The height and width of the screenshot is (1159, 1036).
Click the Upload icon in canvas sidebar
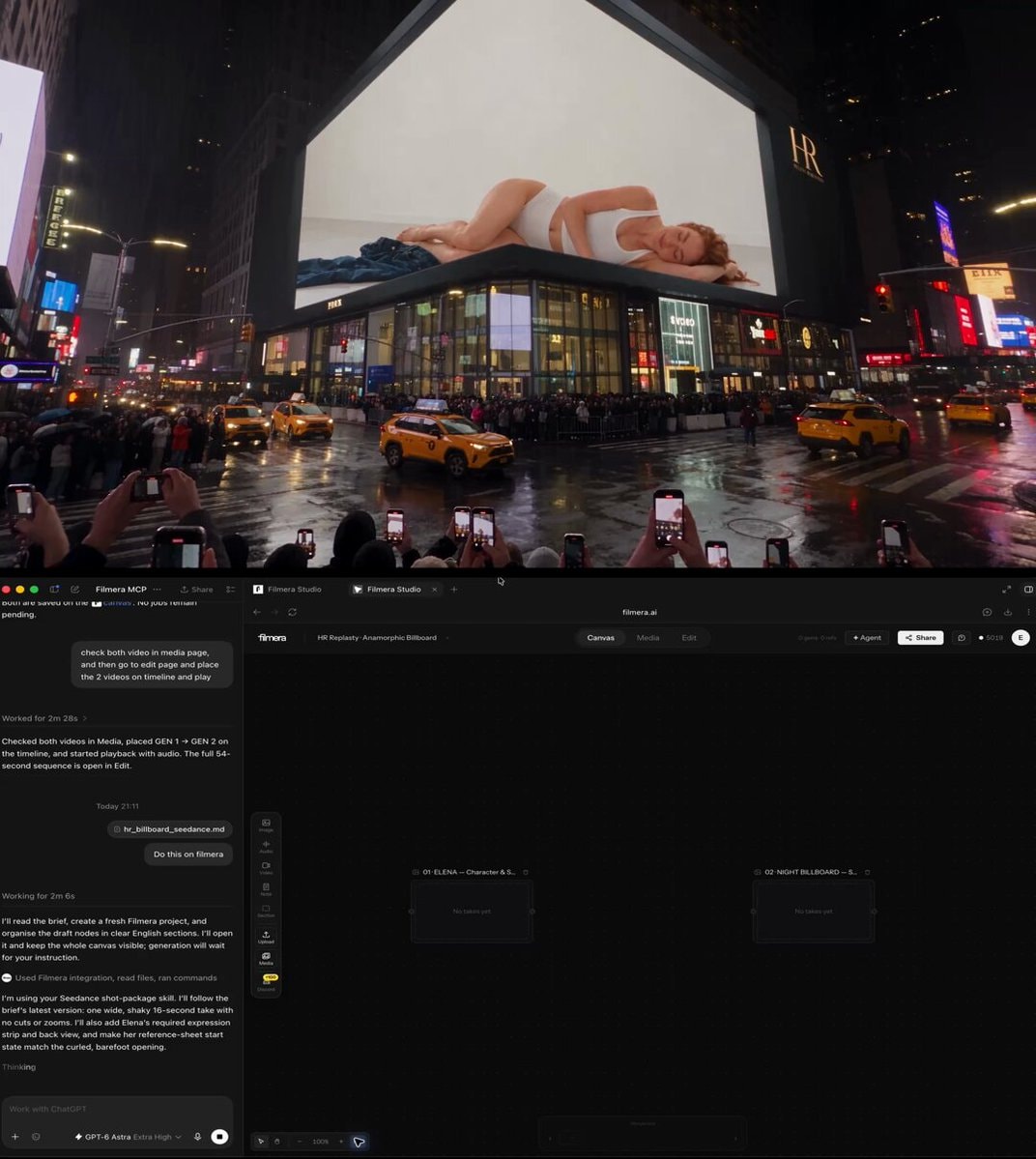[266, 938]
